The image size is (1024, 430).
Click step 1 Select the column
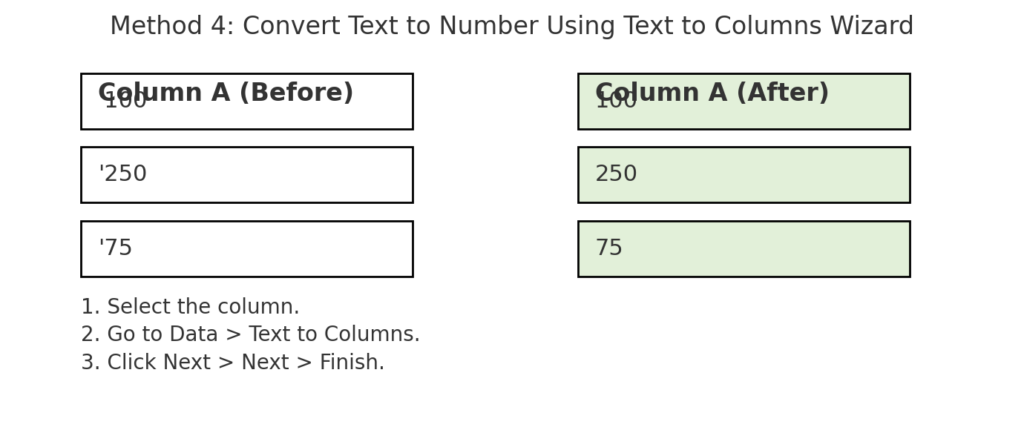[x=190, y=306]
